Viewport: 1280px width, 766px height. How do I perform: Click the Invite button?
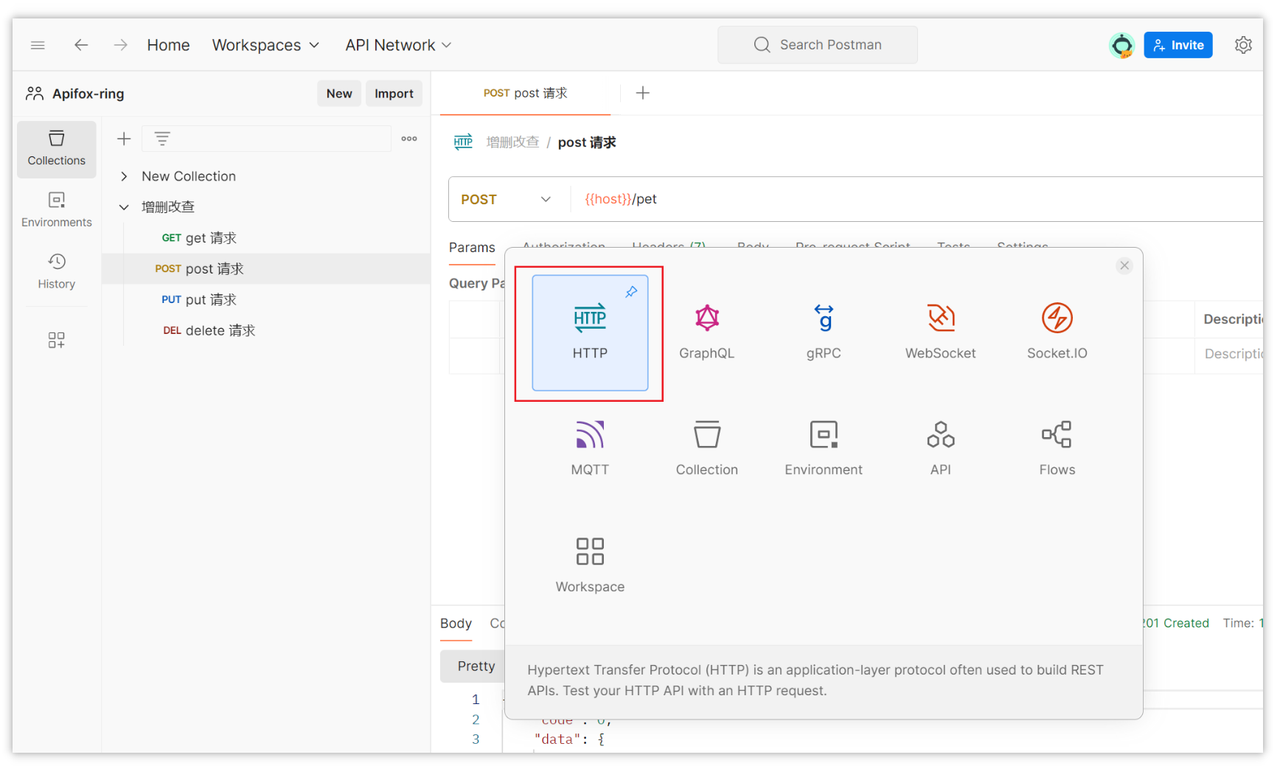click(x=1178, y=45)
